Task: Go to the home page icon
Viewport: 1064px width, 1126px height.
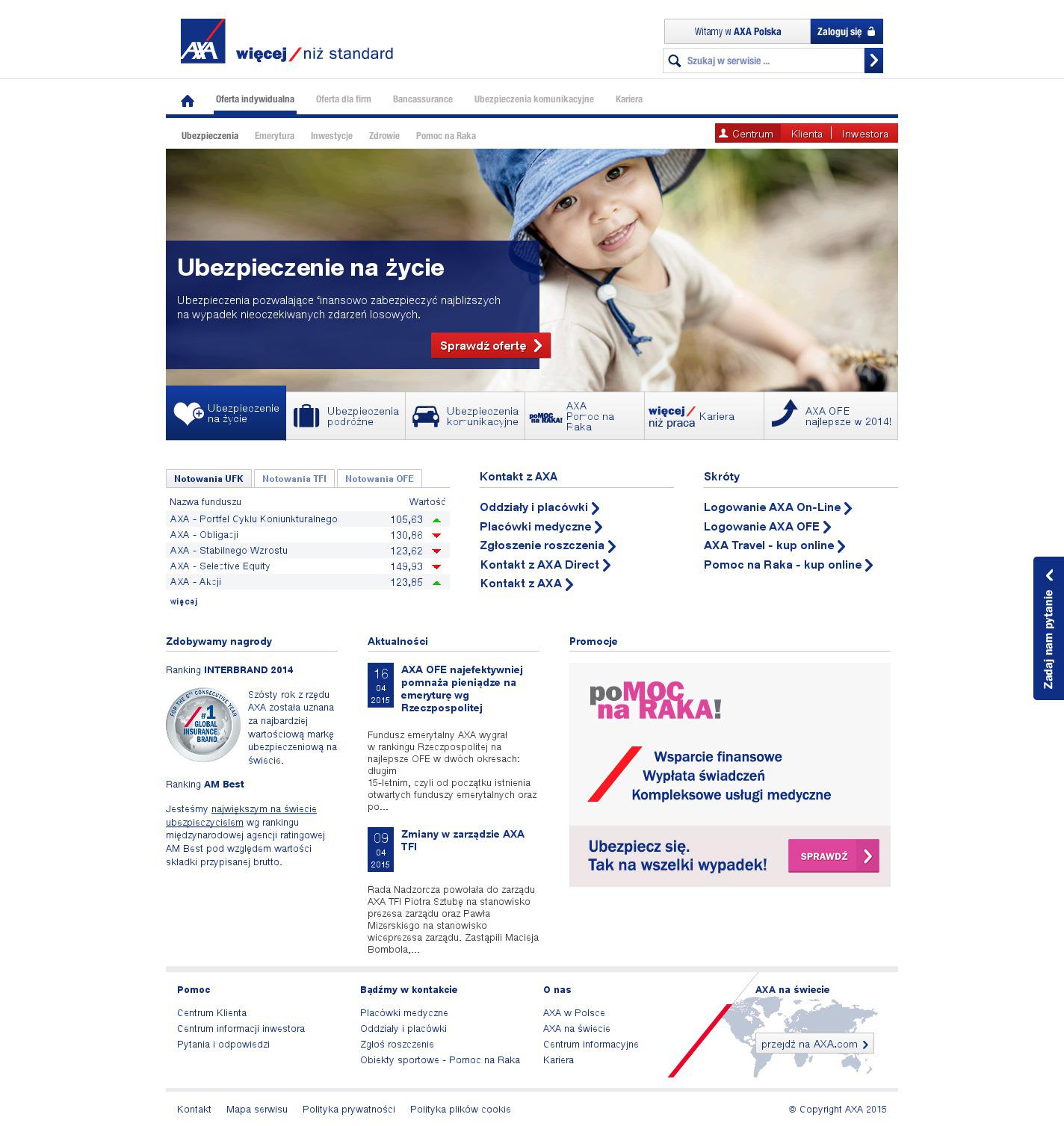Action: [x=188, y=100]
